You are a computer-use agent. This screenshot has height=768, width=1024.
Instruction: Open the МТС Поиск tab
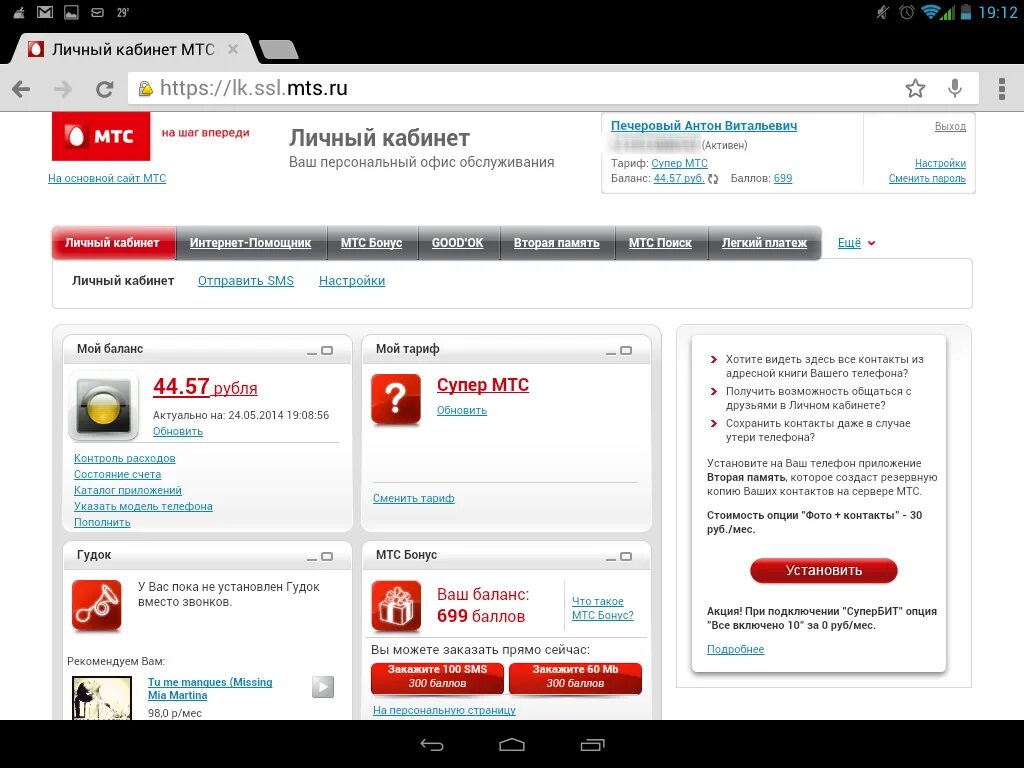(660, 243)
